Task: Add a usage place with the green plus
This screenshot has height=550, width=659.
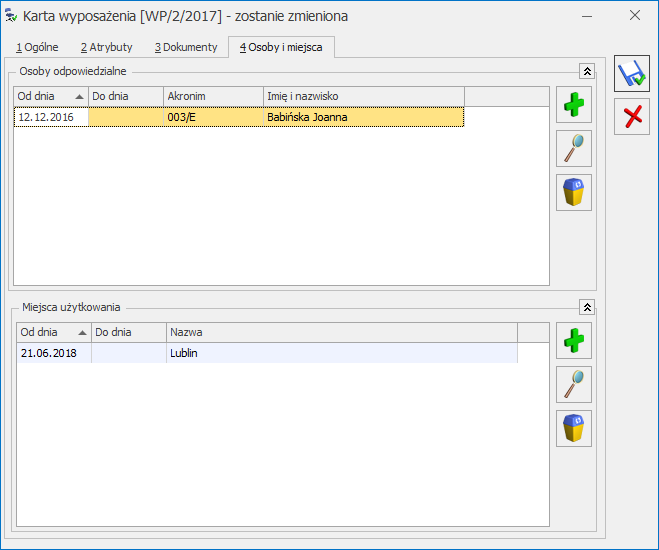Action: 573,340
